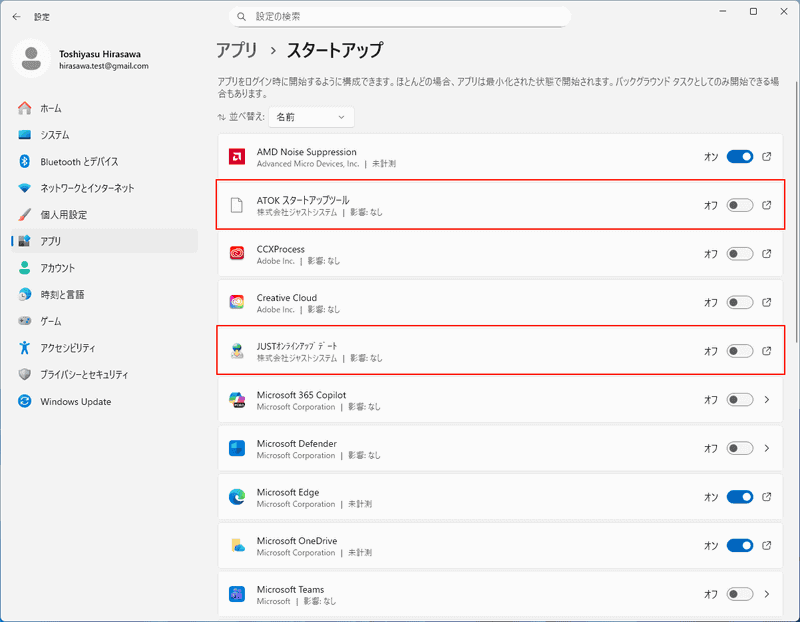Open the システム settings section
This screenshot has height=622, width=800.
(x=60, y=135)
